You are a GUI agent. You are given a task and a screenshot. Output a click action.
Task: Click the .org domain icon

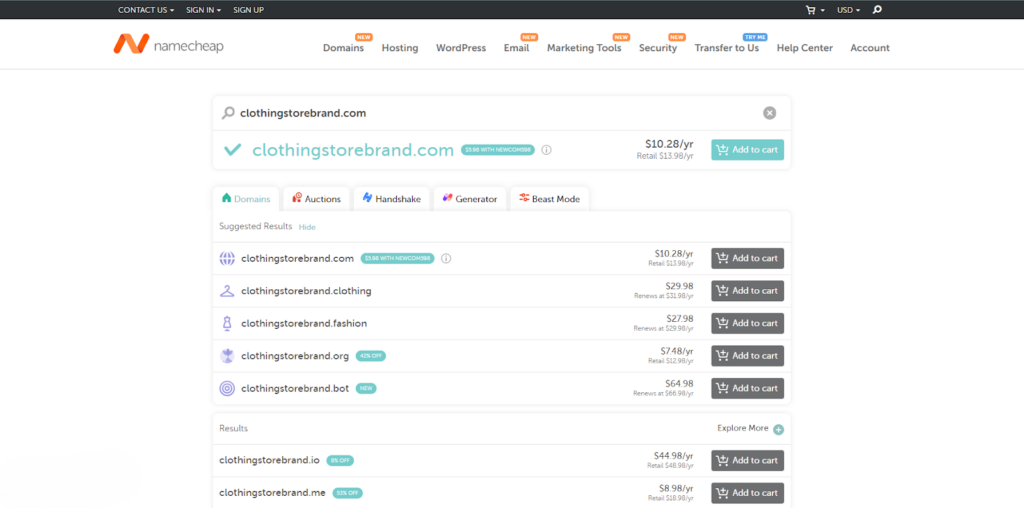(227, 356)
